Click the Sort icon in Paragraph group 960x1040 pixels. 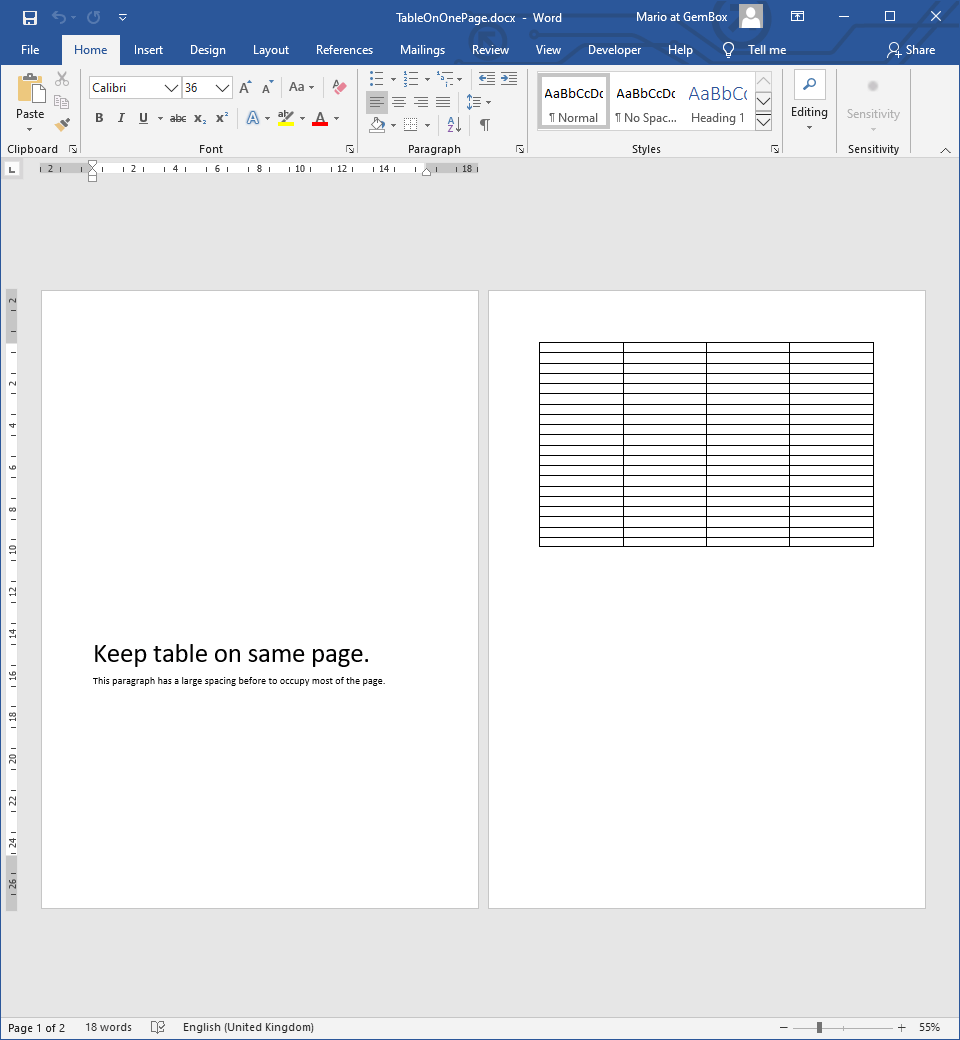[x=454, y=125]
